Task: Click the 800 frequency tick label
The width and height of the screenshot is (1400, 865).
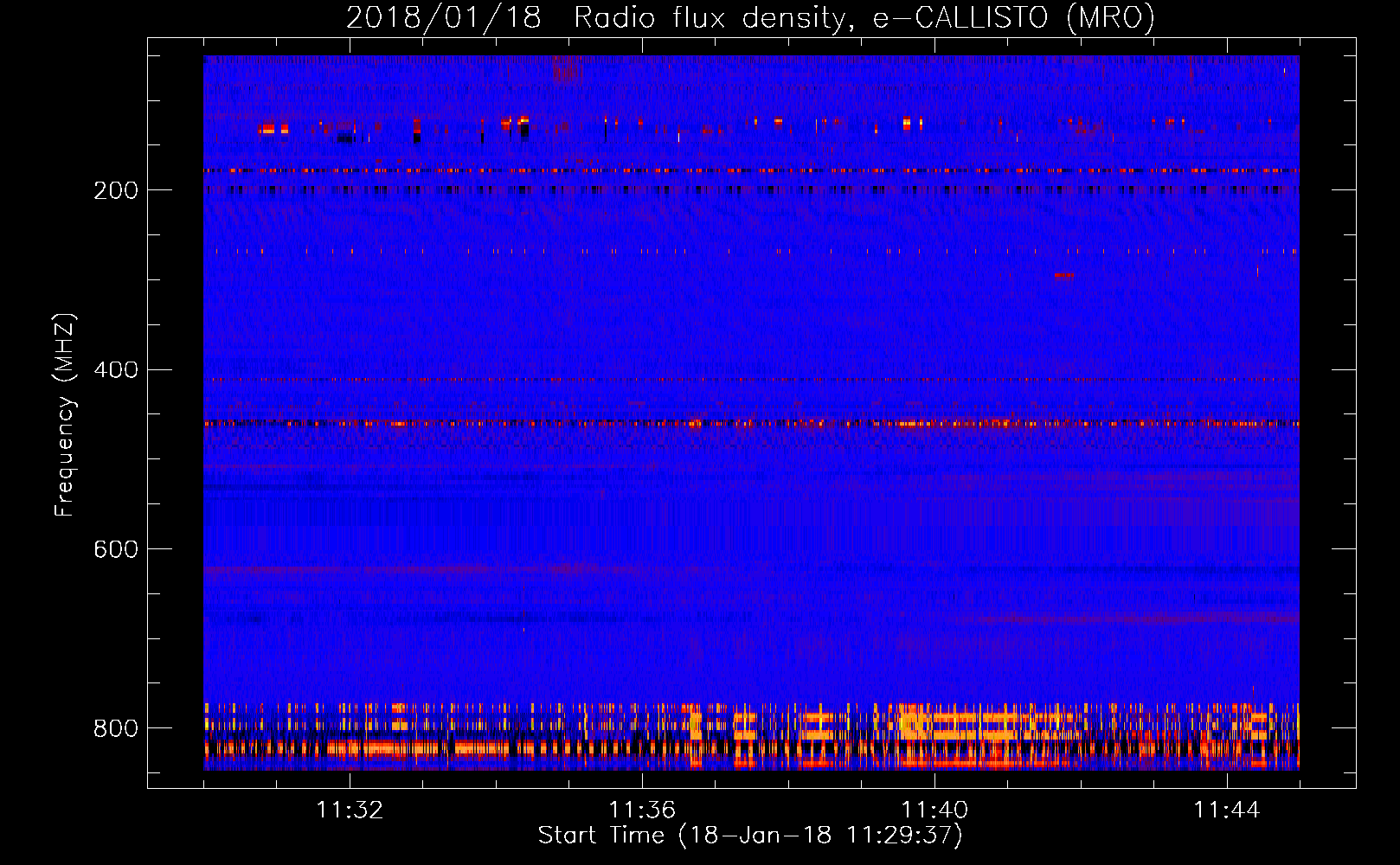Action: (x=116, y=728)
